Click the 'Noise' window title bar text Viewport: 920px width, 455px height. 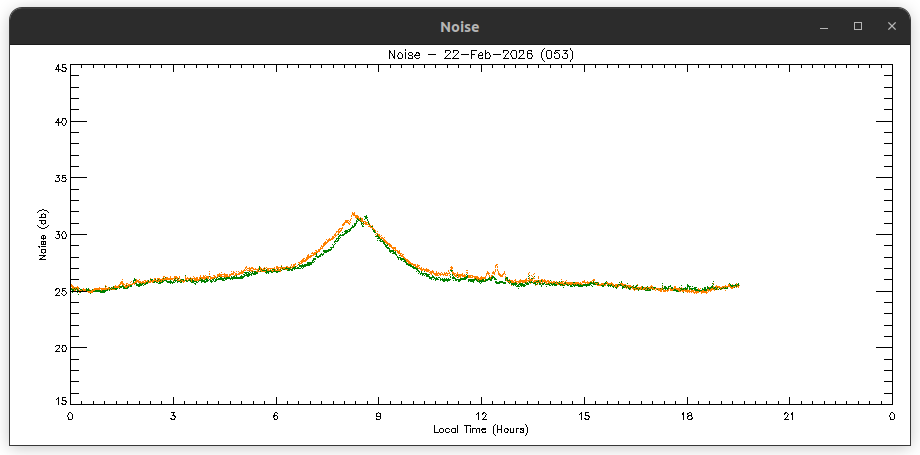pos(459,27)
